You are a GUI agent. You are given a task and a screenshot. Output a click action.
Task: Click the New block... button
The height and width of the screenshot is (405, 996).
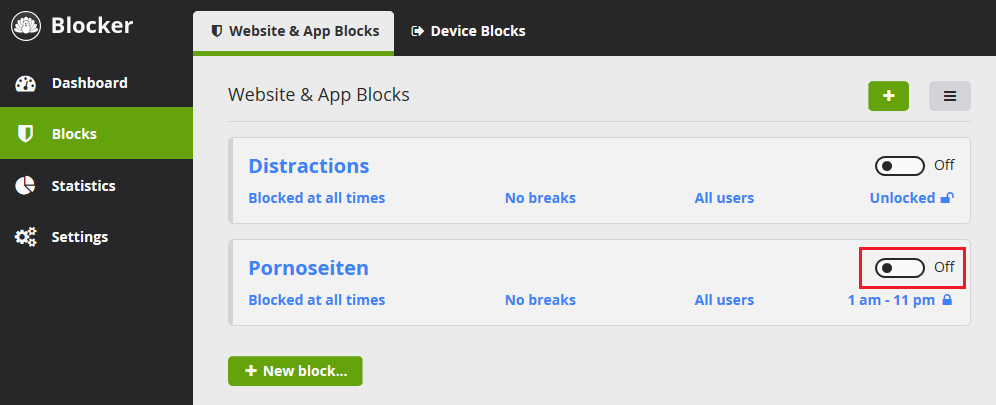[295, 371]
